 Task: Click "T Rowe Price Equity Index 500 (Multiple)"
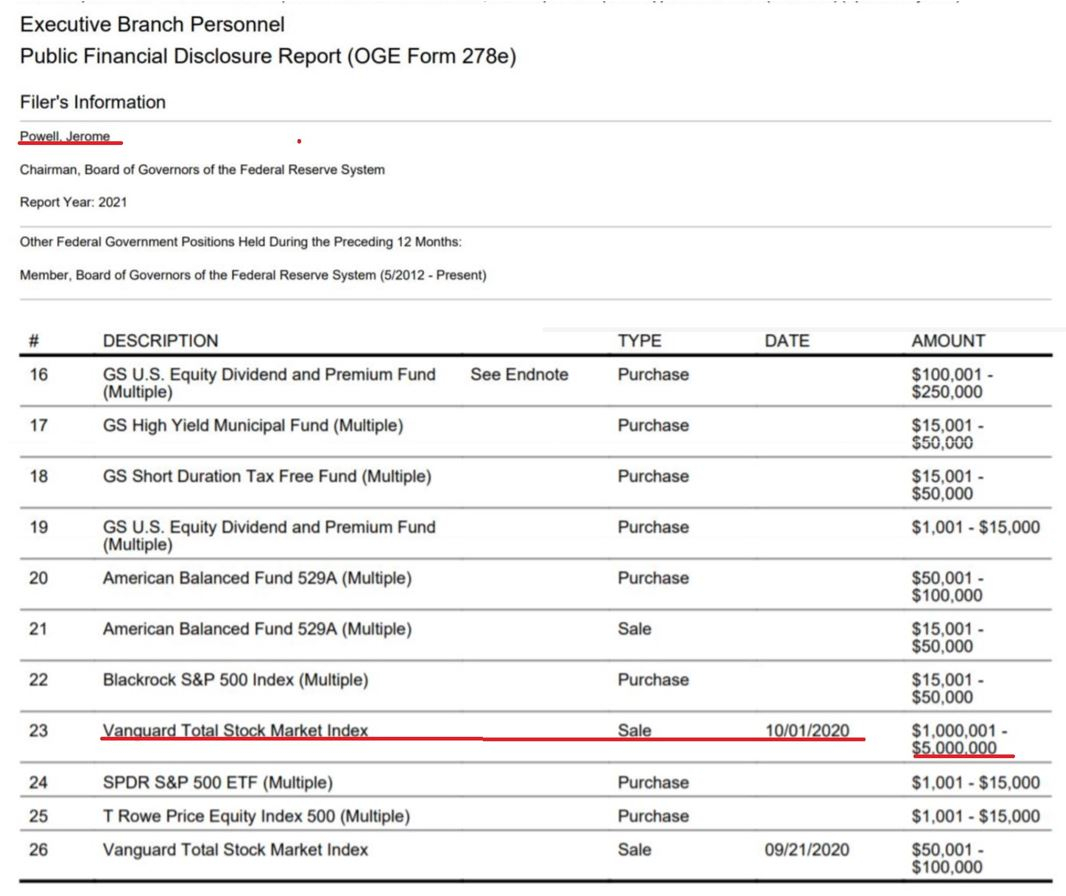point(256,816)
